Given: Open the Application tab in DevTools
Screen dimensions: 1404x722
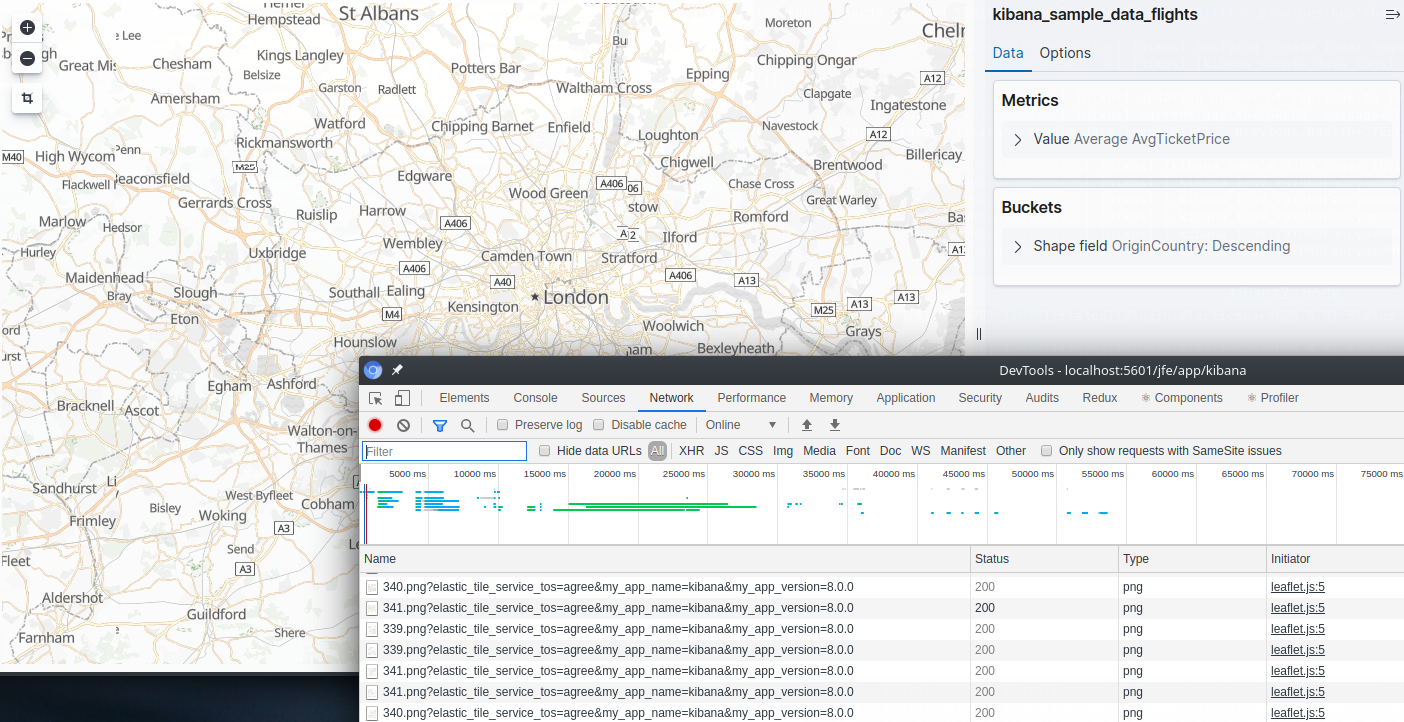Looking at the screenshot, I should click(906, 398).
